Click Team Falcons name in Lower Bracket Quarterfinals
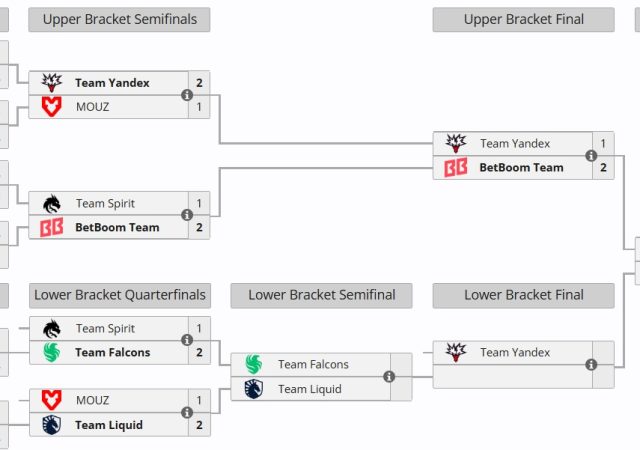 pos(112,352)
